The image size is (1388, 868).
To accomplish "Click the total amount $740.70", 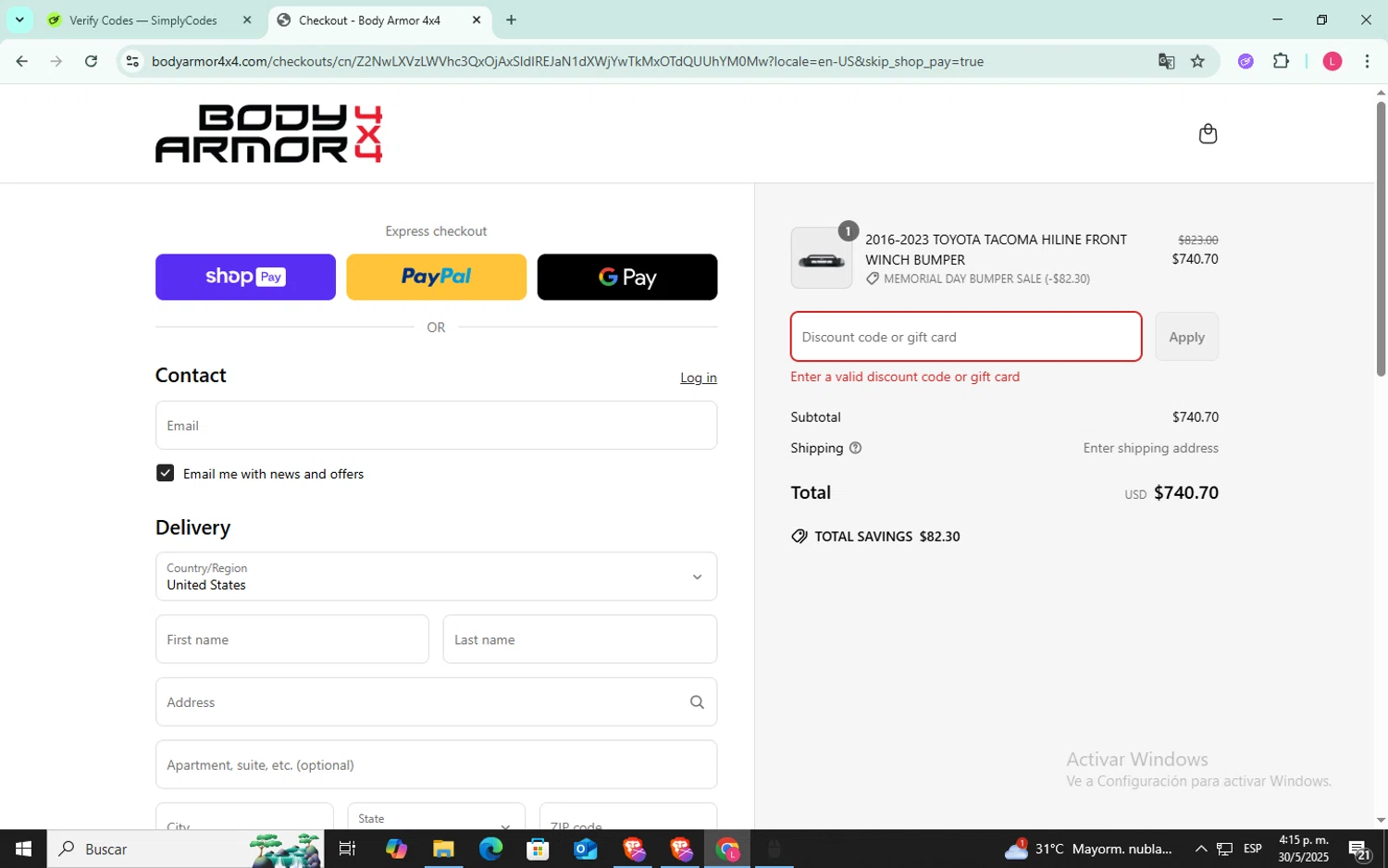I will pyautogui.click(x=1186, y=492).
